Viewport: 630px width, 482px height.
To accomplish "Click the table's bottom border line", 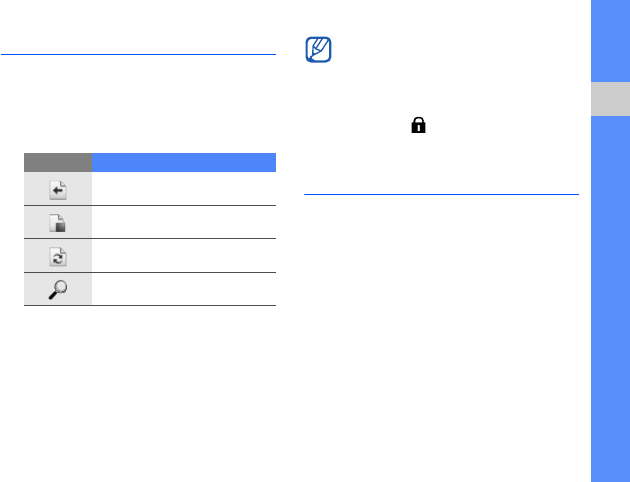I will click(150, 305).
